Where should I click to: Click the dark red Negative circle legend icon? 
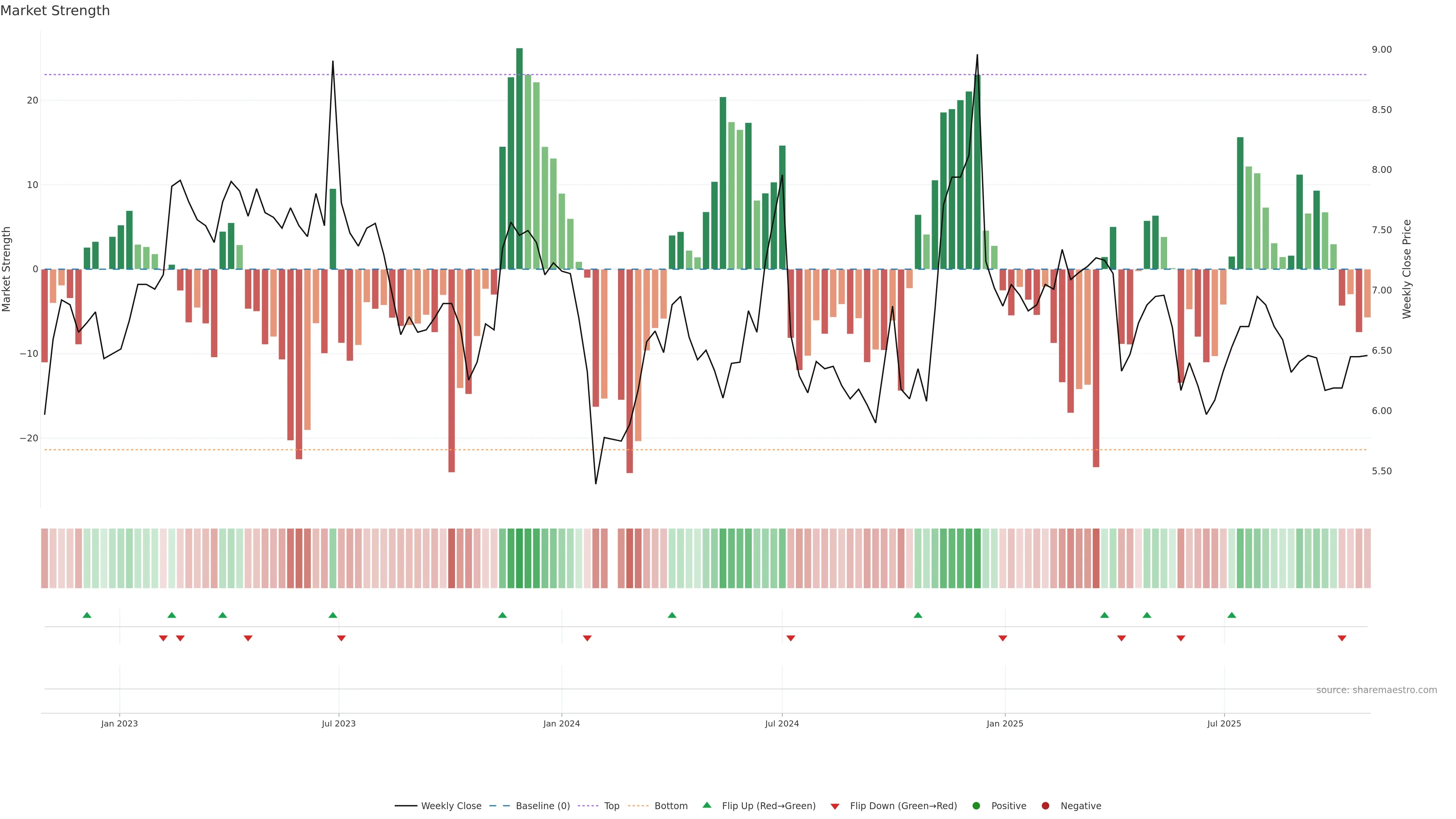click(x=1045, y=806)
